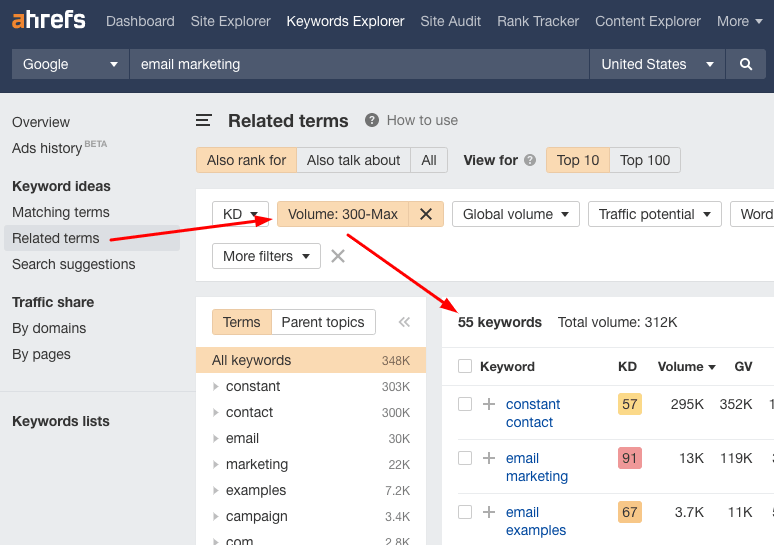Viewport: 774px width, 545px height.
Task: Open Search suggestions in the sidebar
Action: point(74,264)
